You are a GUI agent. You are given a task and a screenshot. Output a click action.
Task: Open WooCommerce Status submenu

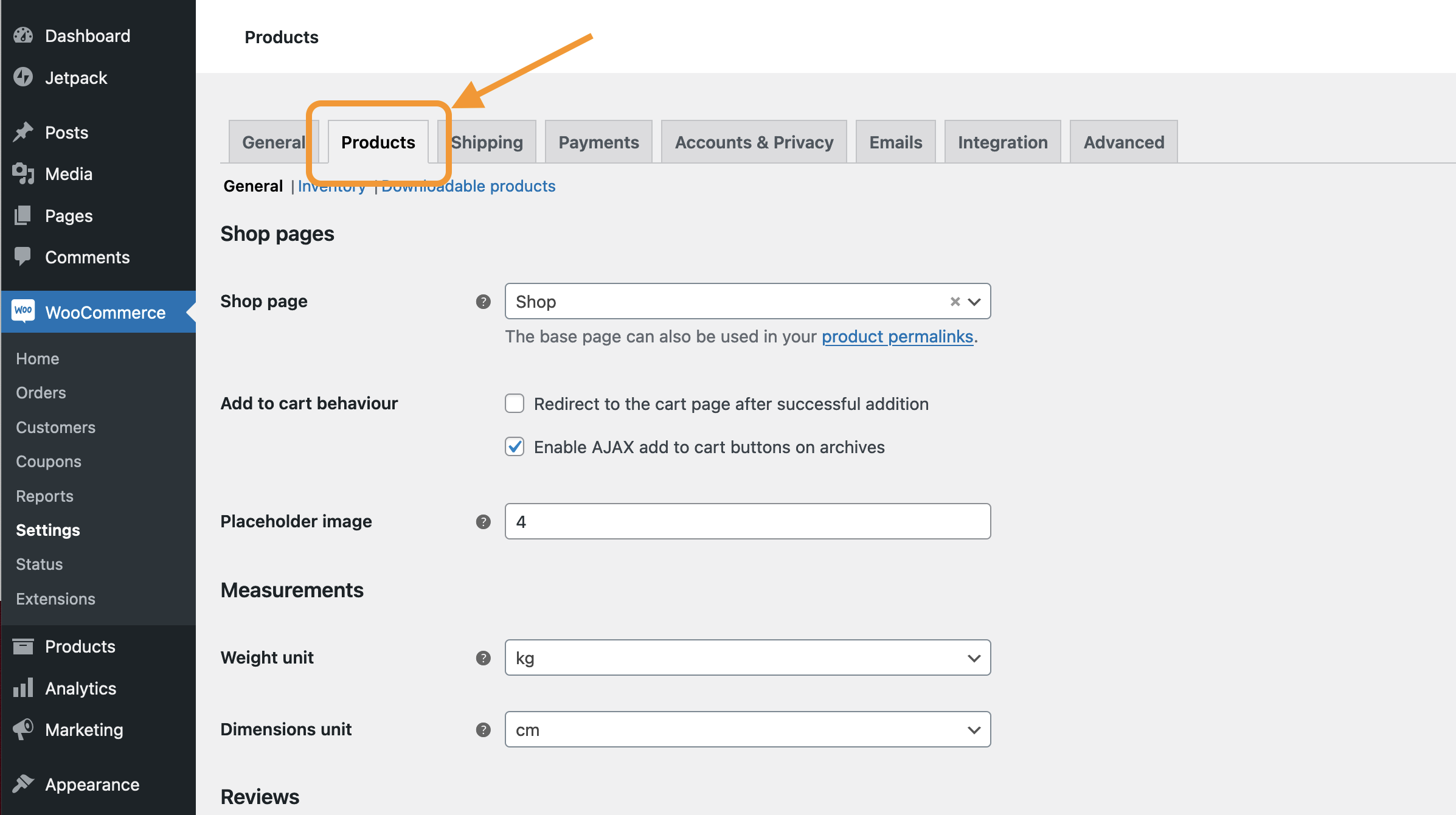[x=39, y=564]
